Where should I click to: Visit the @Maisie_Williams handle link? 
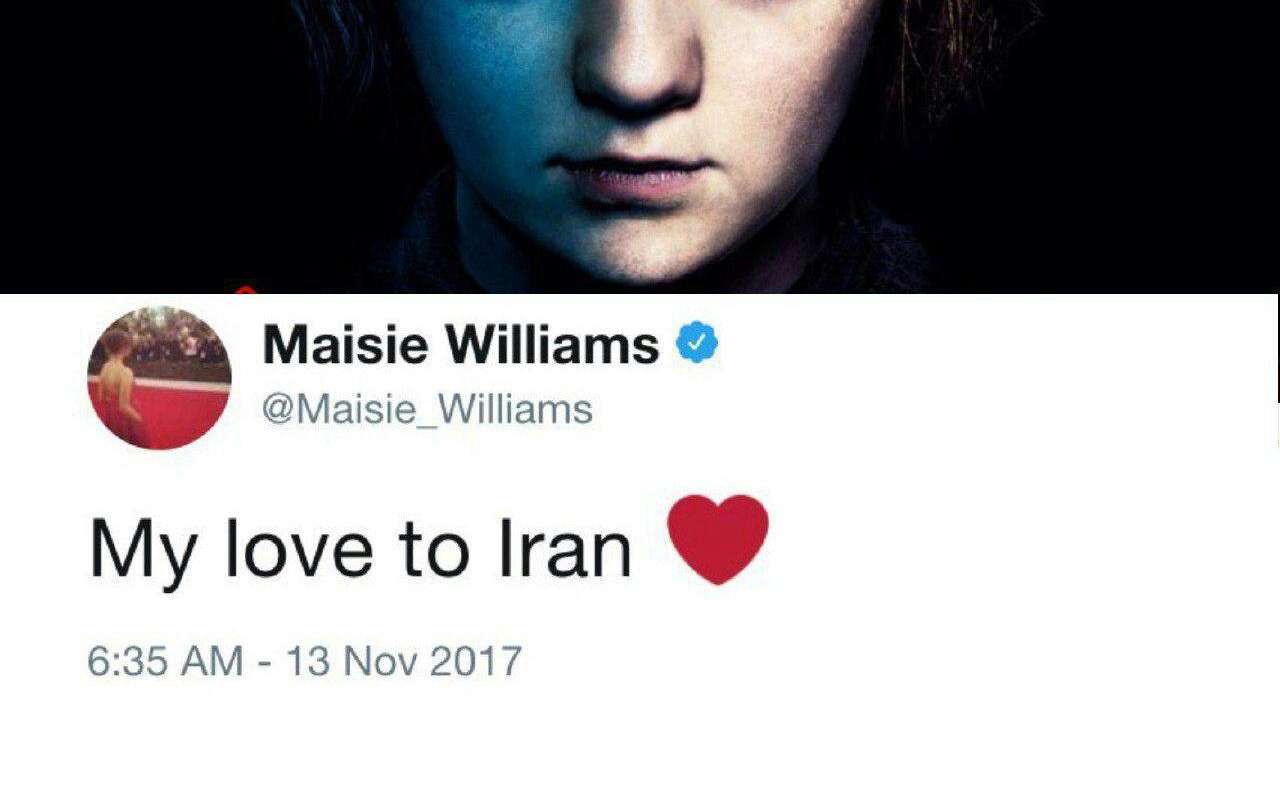[427, 409]
